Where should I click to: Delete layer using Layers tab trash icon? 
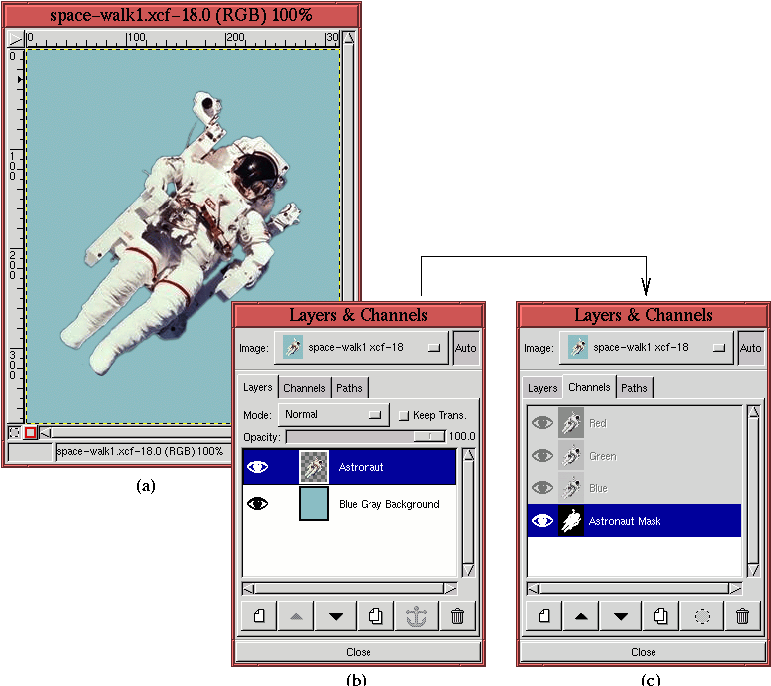457,616
